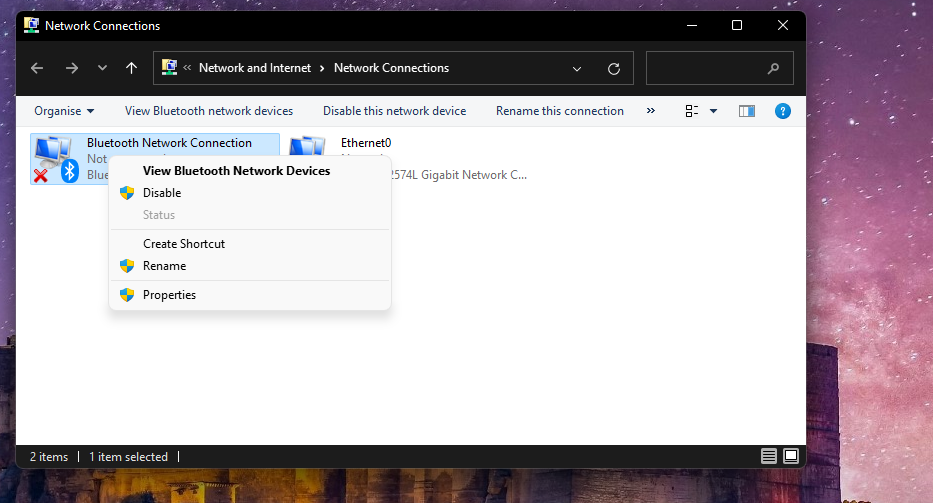Click View Bluetooth network devices toolbar
This screenshot has width=933, height=503.
click(209, 111)
